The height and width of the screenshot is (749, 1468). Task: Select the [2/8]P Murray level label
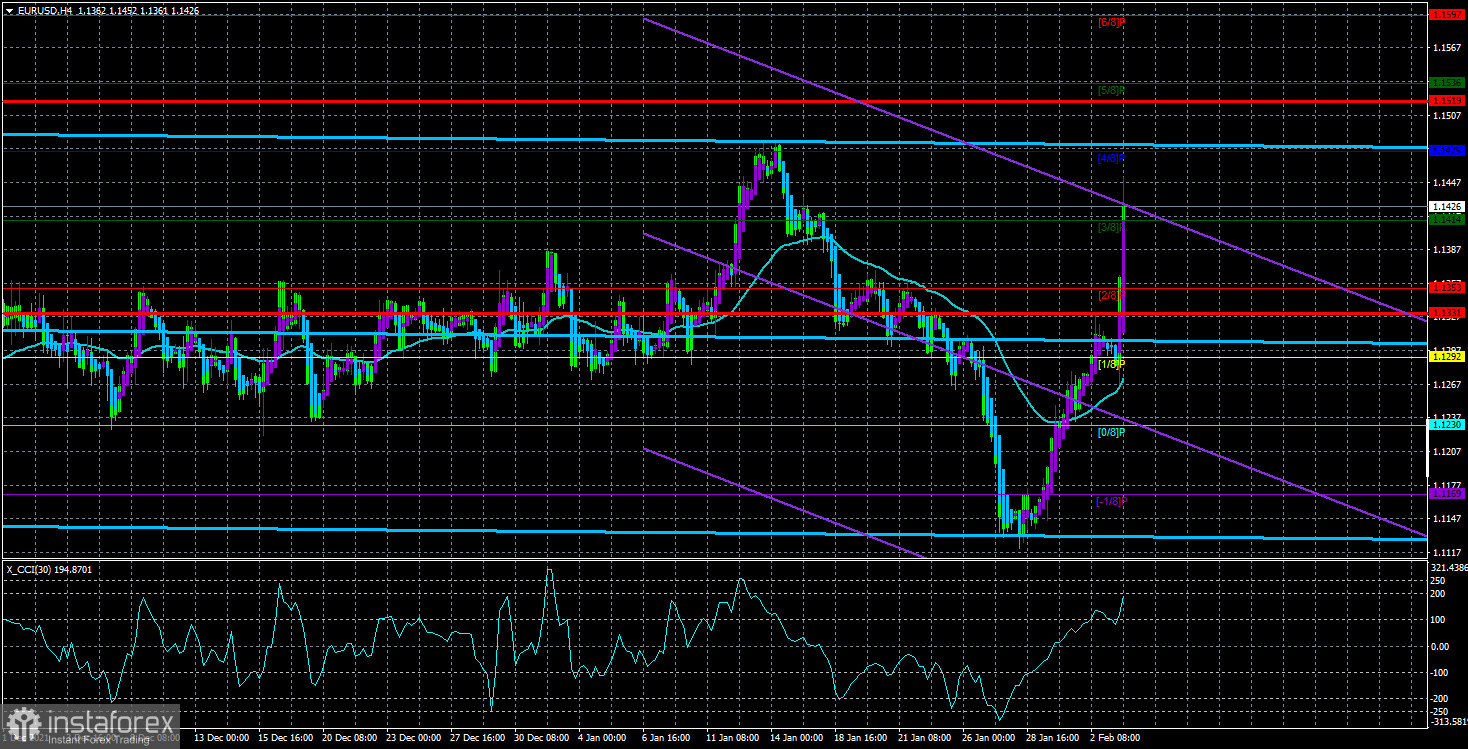(1112, 296)
